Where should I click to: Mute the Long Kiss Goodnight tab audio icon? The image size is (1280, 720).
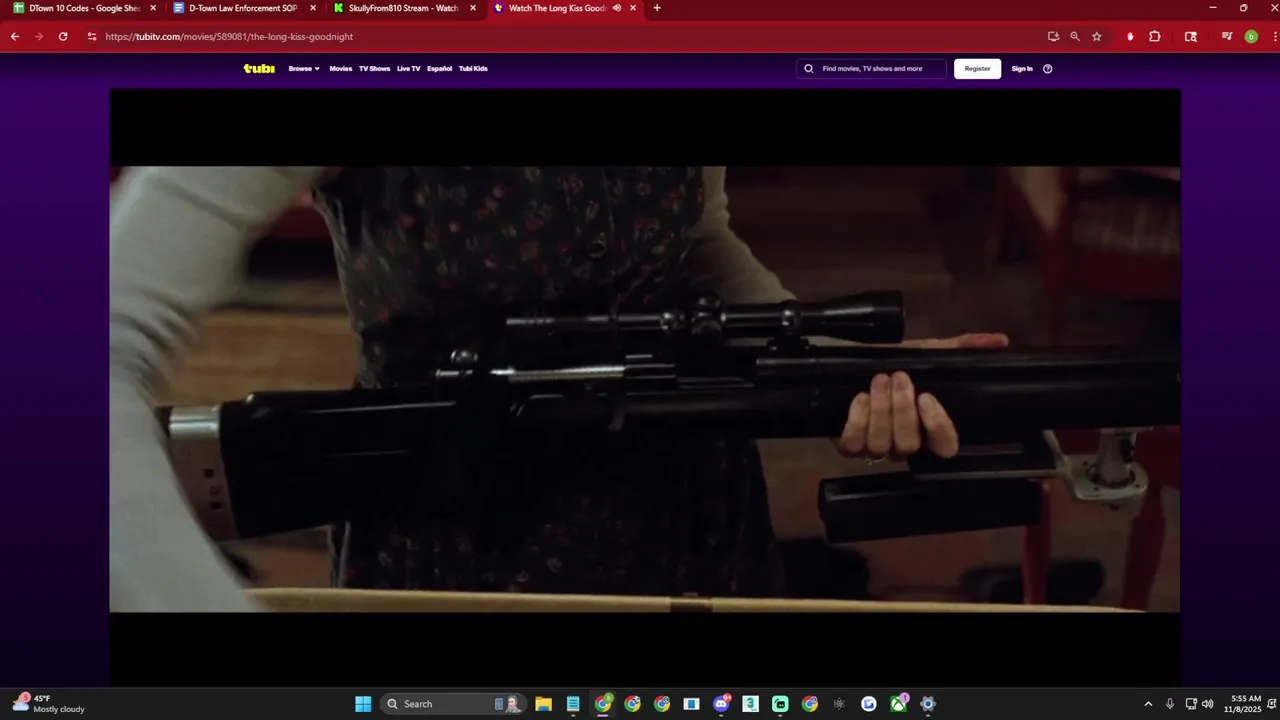617,8
